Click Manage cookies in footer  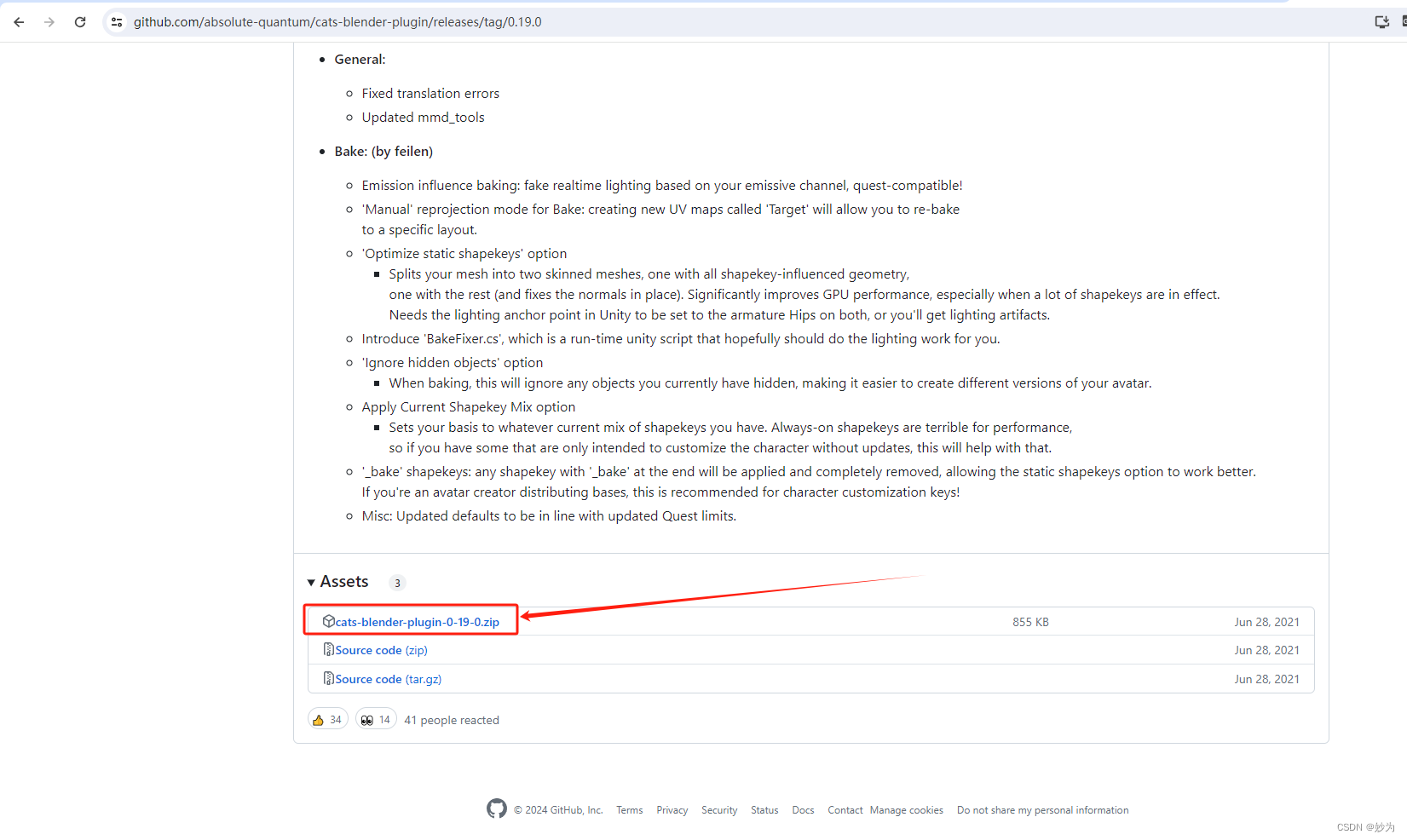click(x=907, y=810)
